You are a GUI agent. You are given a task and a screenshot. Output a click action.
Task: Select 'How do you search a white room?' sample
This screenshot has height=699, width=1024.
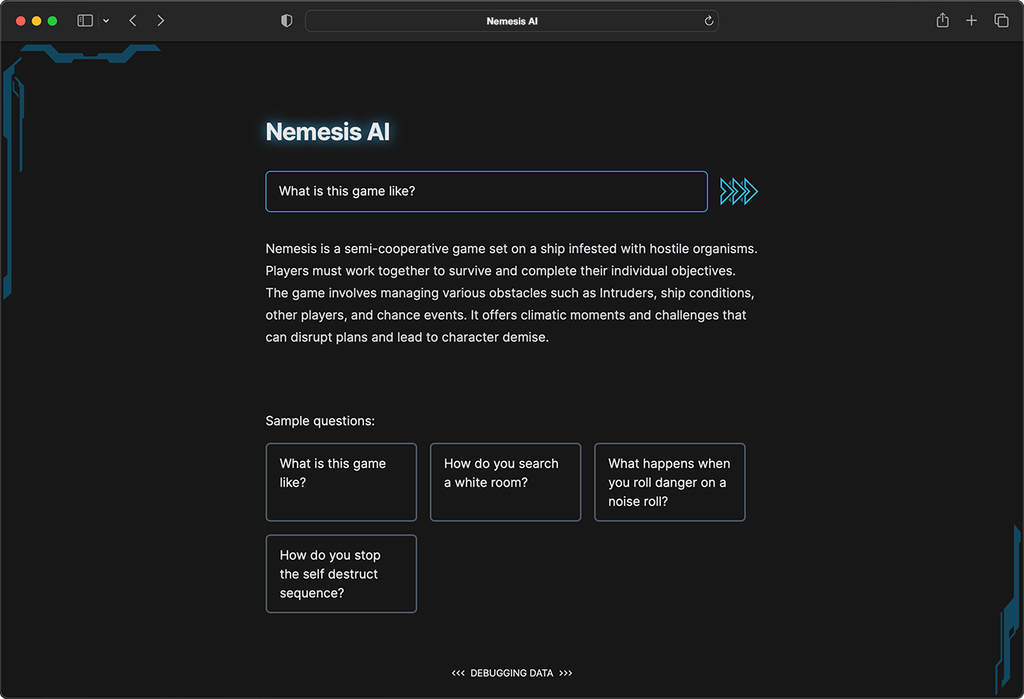coord(505,482)
